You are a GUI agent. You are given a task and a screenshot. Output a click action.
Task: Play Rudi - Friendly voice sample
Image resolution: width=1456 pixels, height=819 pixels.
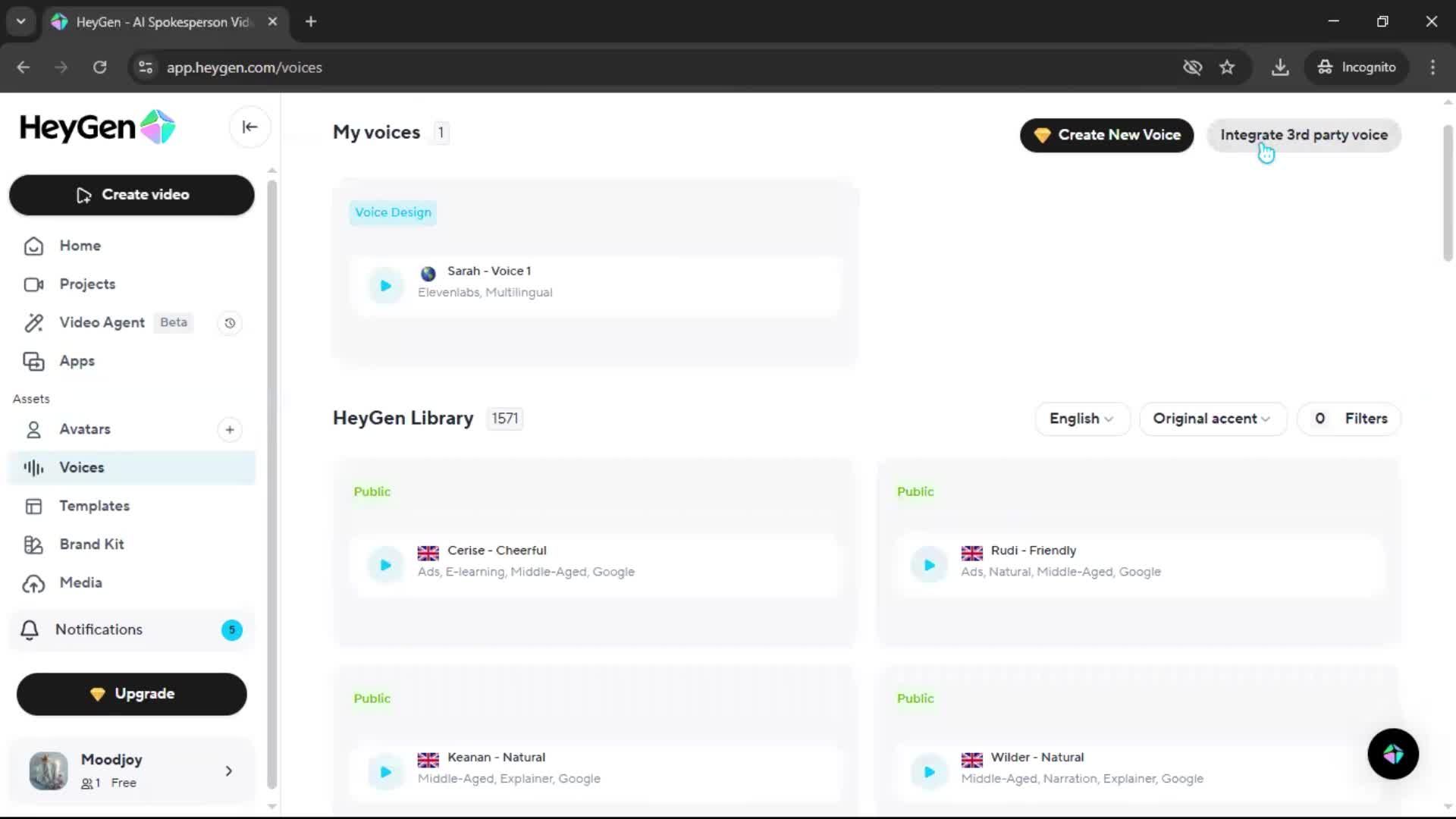(929, 565)
